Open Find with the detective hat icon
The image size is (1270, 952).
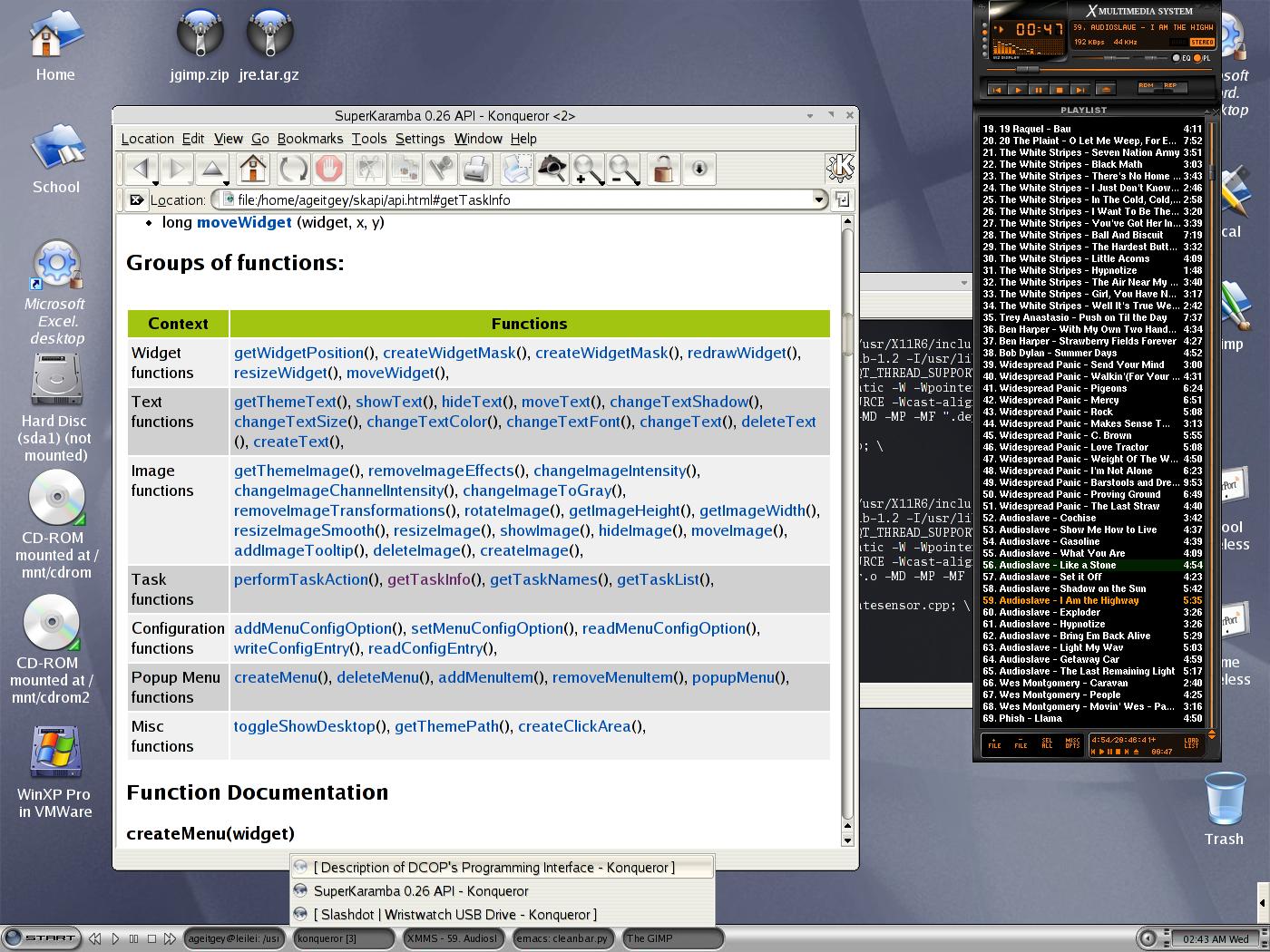click(x=552, y=169)
